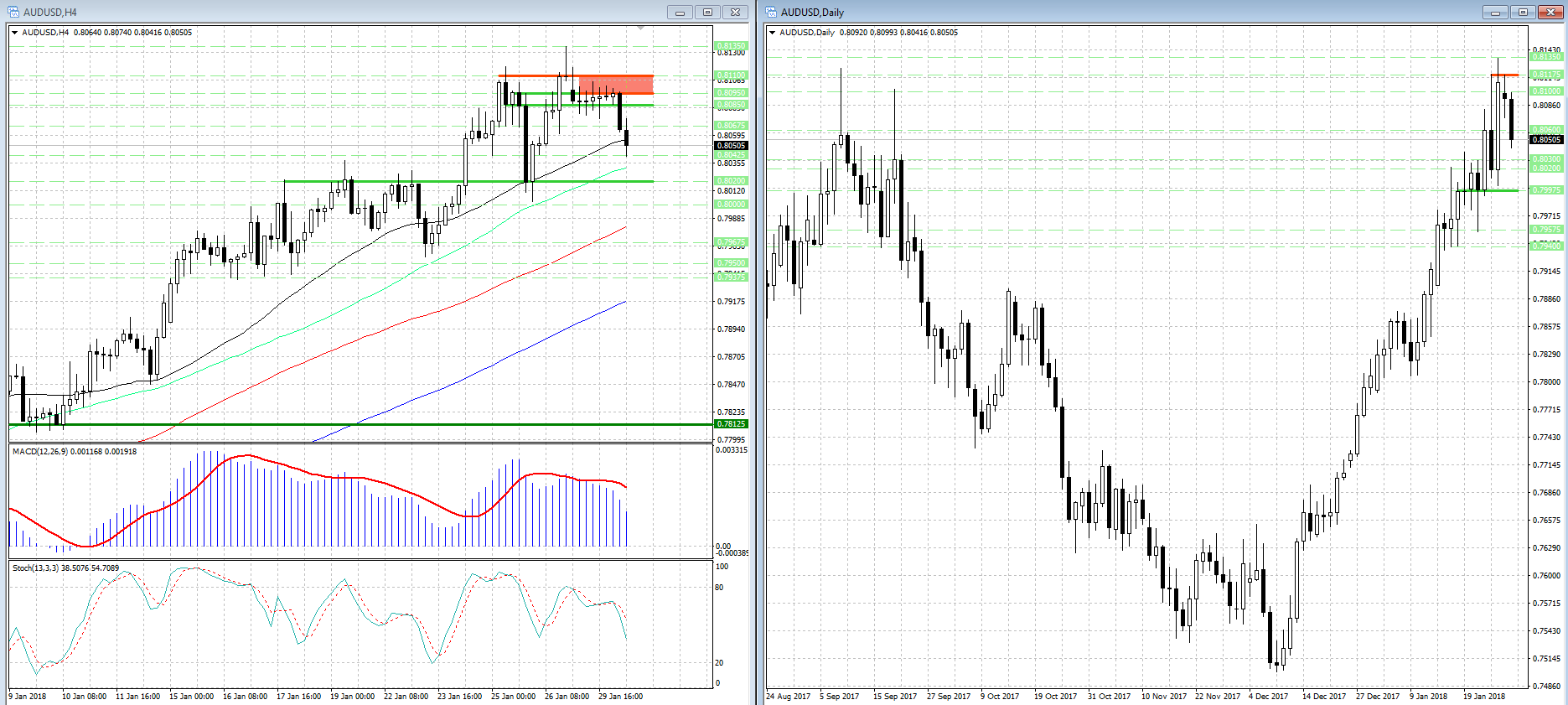
Task: Click the AUDUSD,H4 window chart icon
Action: (13, 12)
